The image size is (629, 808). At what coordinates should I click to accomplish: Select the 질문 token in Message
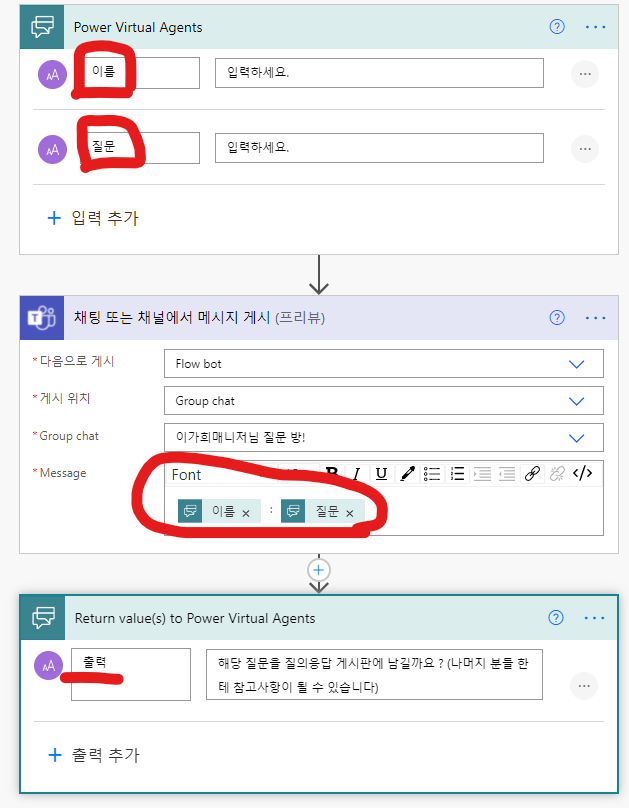click(323, 511)
